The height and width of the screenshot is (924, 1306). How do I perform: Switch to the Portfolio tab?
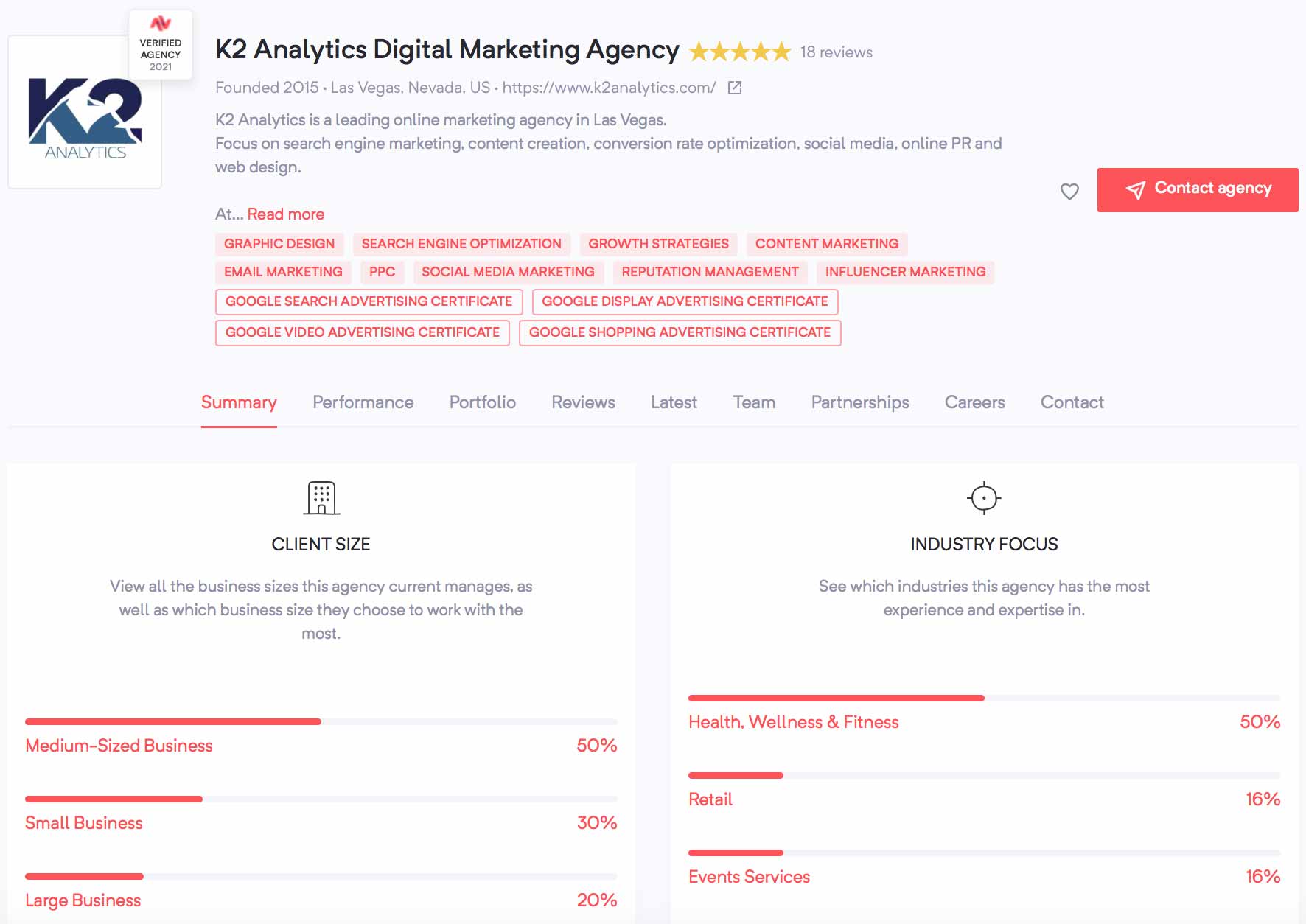click(483, 402)
